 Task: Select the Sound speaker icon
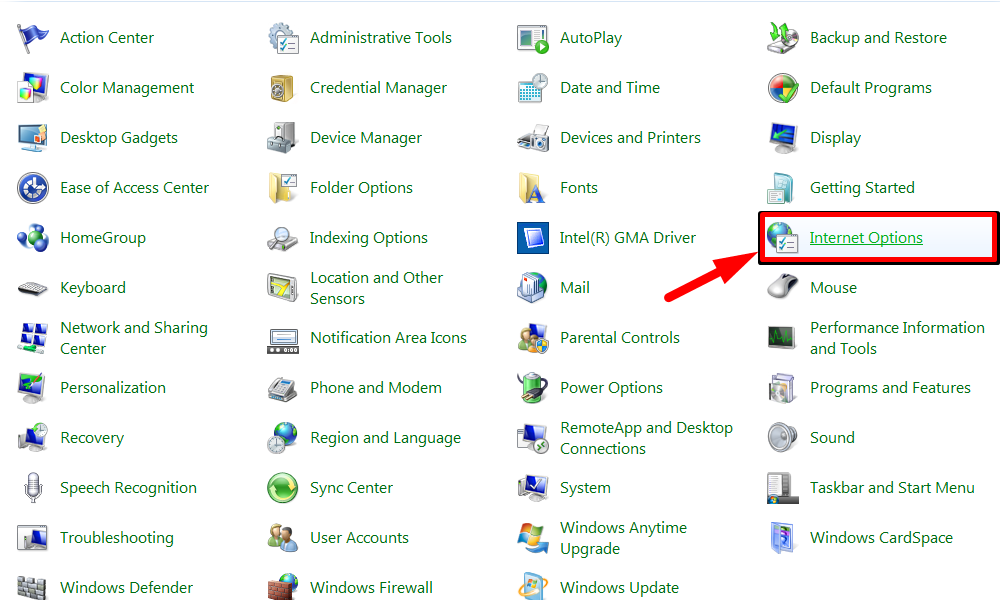(x=783, y=438)
